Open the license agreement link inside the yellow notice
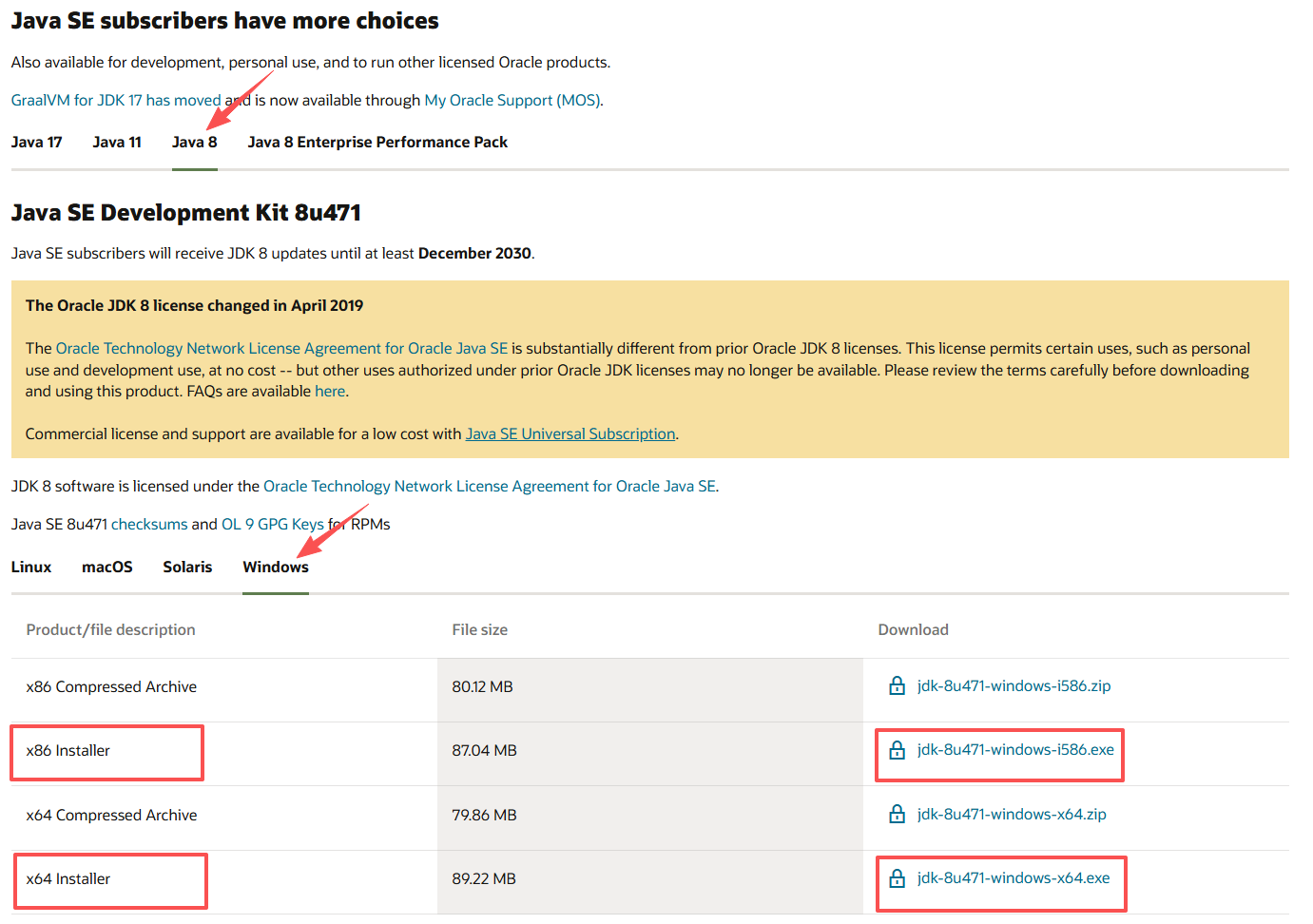Image resolution: width=1313 pixels, height=924 pixels. coord(281,348)
